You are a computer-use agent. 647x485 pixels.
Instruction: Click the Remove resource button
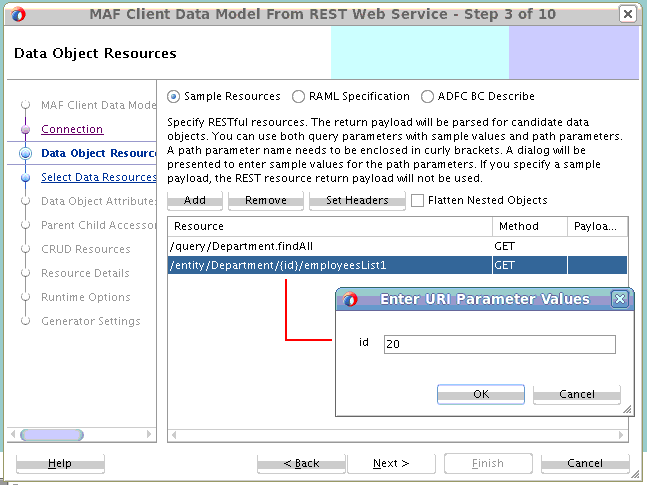click(266, 201)
